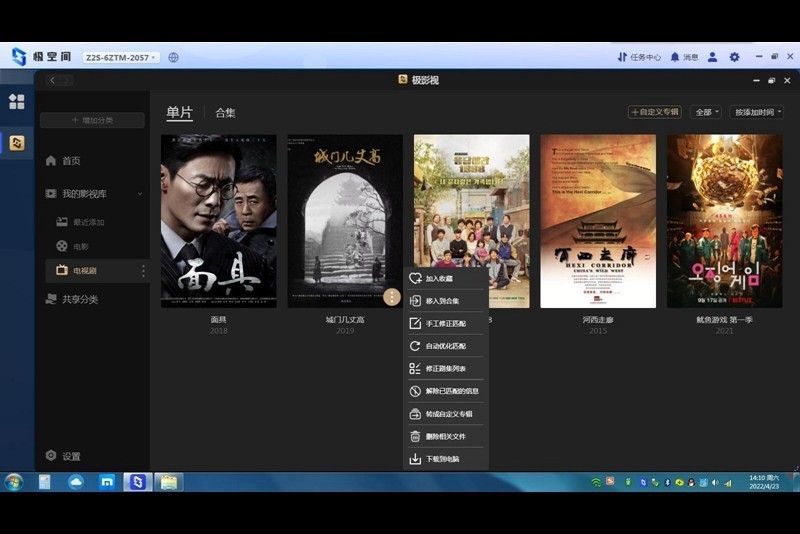Open 设置 at sidebar bottom
This screenshot has height=534, width=800.
[63, 456]
